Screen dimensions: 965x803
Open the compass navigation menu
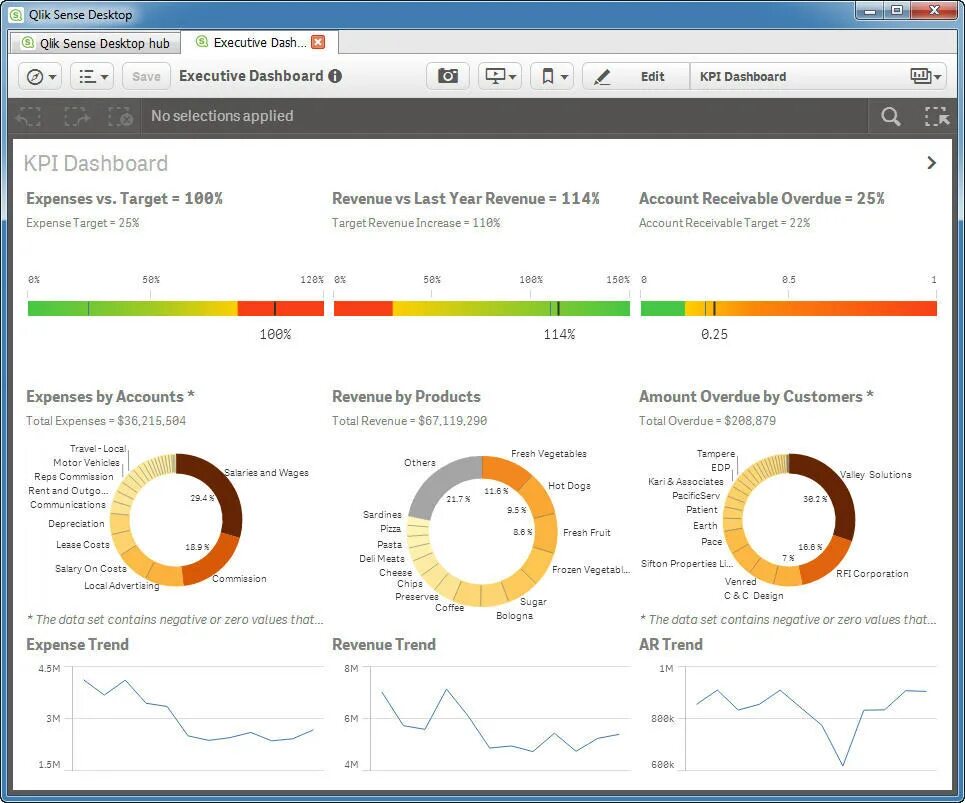pos(40,77)
